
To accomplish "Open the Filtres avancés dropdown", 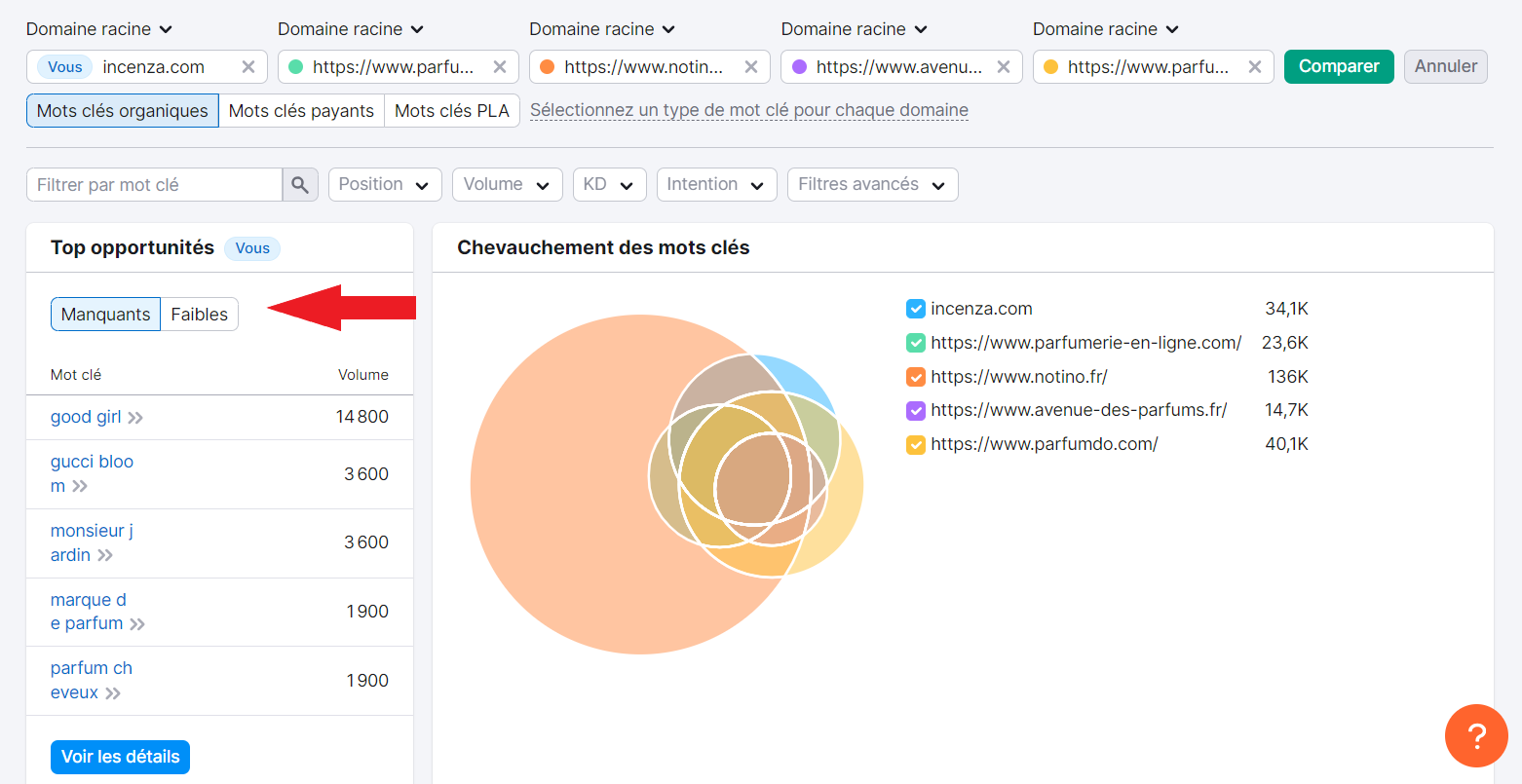I will [x=873, y=185].
